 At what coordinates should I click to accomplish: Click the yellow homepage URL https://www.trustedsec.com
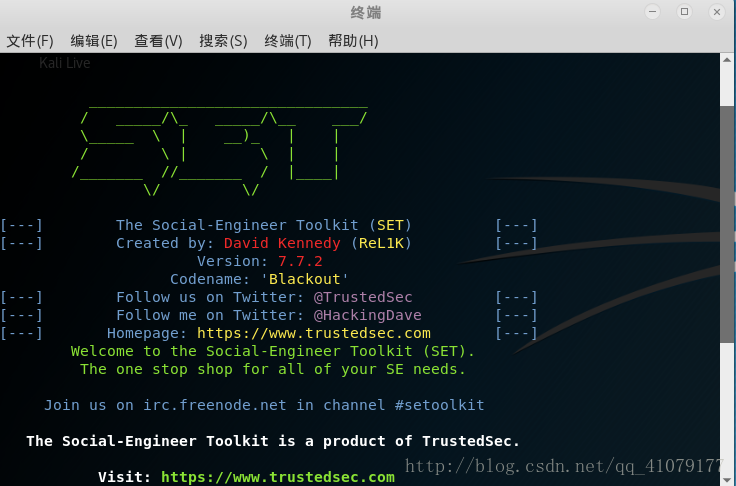click(314, 333)
